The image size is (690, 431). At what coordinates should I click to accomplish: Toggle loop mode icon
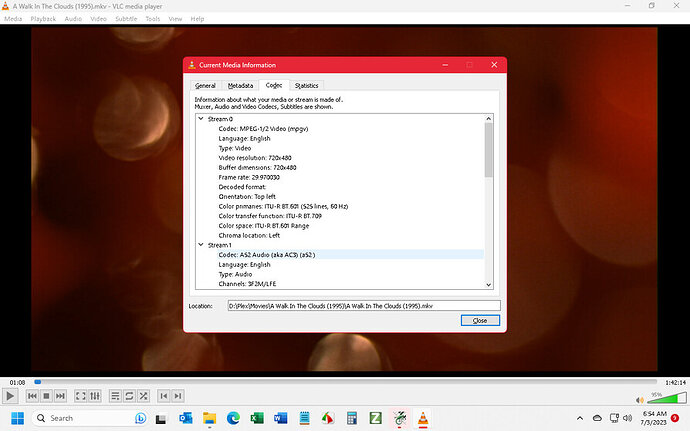pyautogui.click(x=129, y=396)
